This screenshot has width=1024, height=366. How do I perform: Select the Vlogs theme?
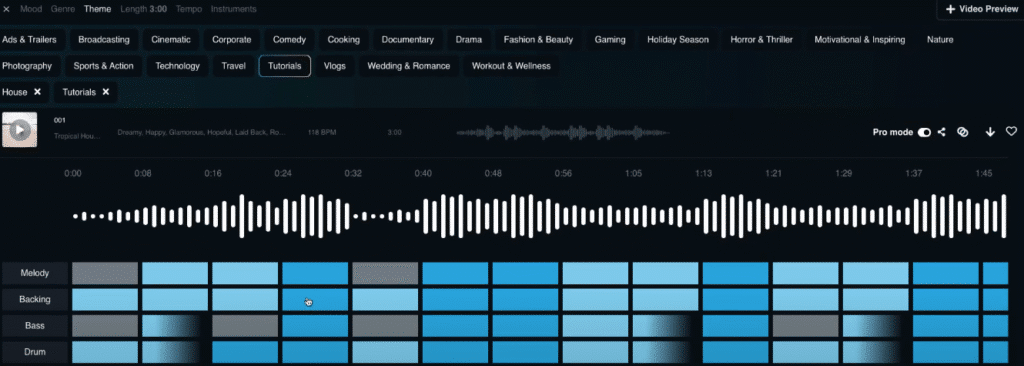334,65
